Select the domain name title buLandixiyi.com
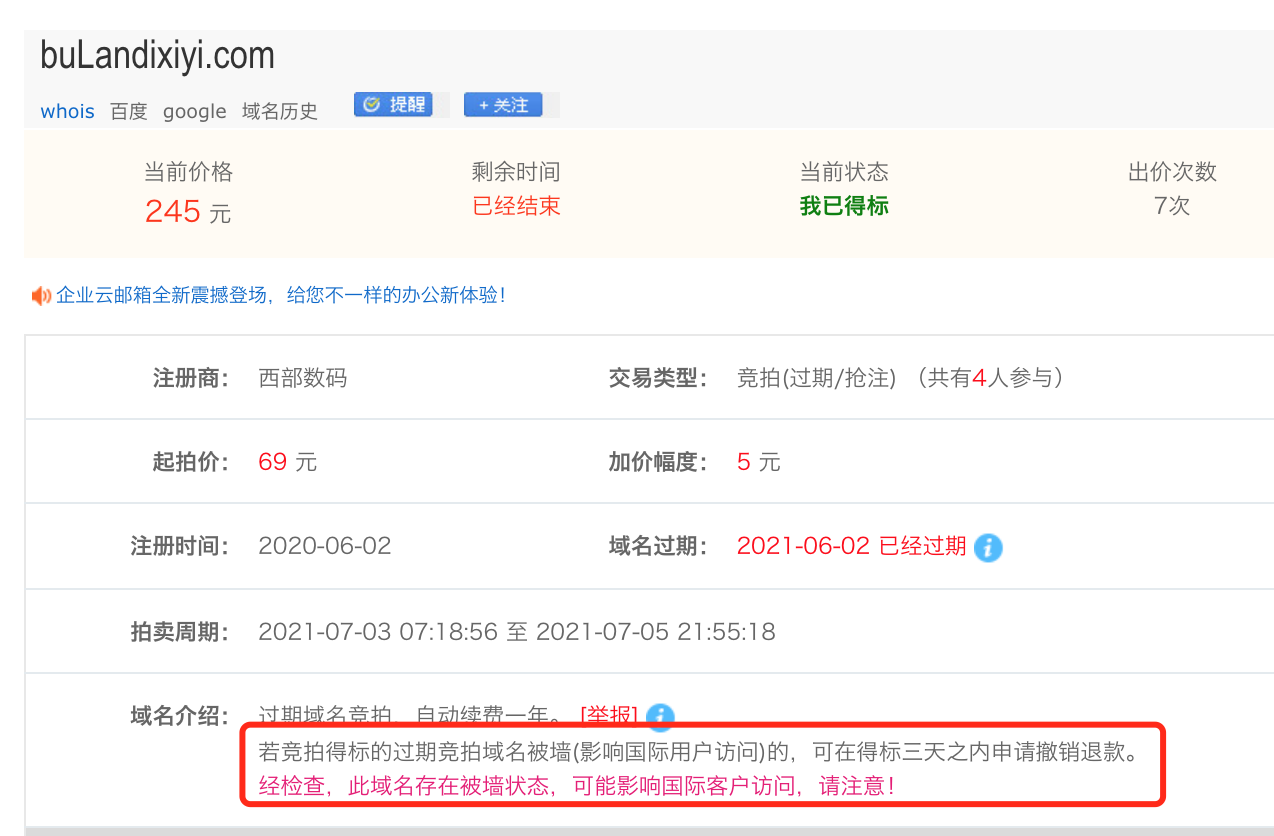The image size is (1274, 836). 156,57
